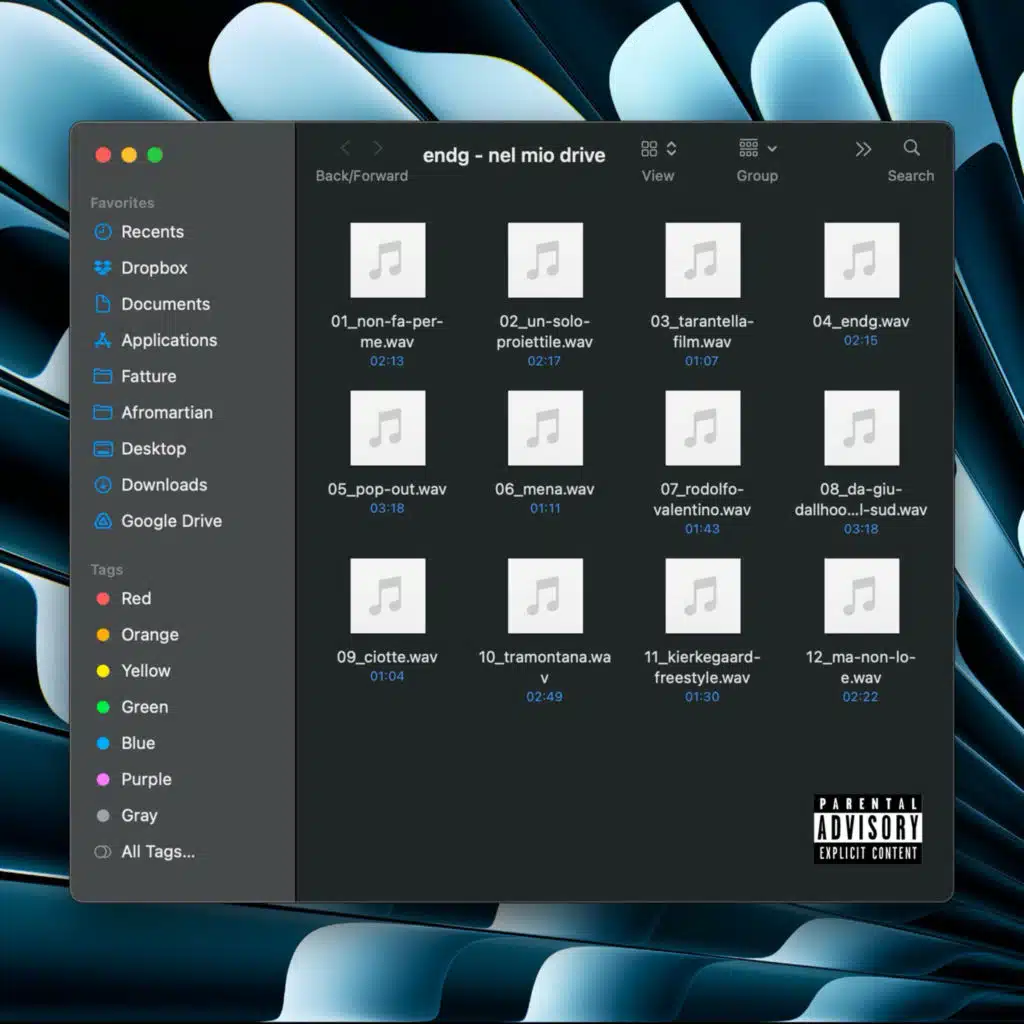Expand the Group options dropdown
1024x1024 pixels.
[757, 149]
